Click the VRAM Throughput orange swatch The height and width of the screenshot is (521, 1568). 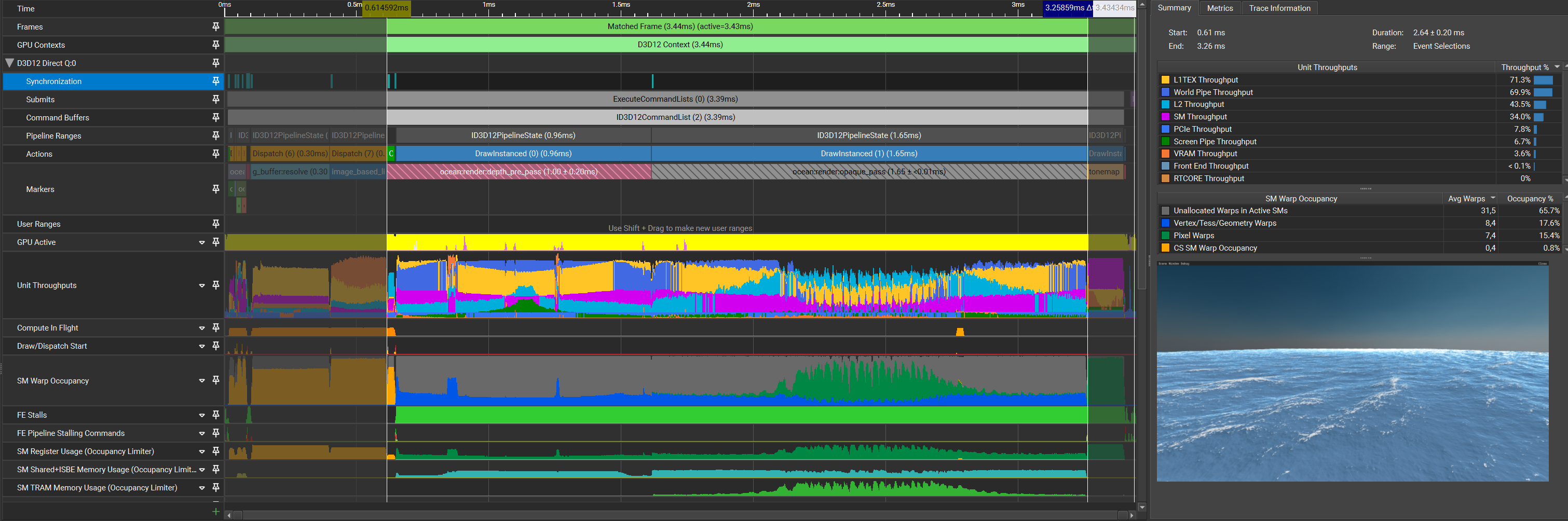click(x=1165, y=154)
